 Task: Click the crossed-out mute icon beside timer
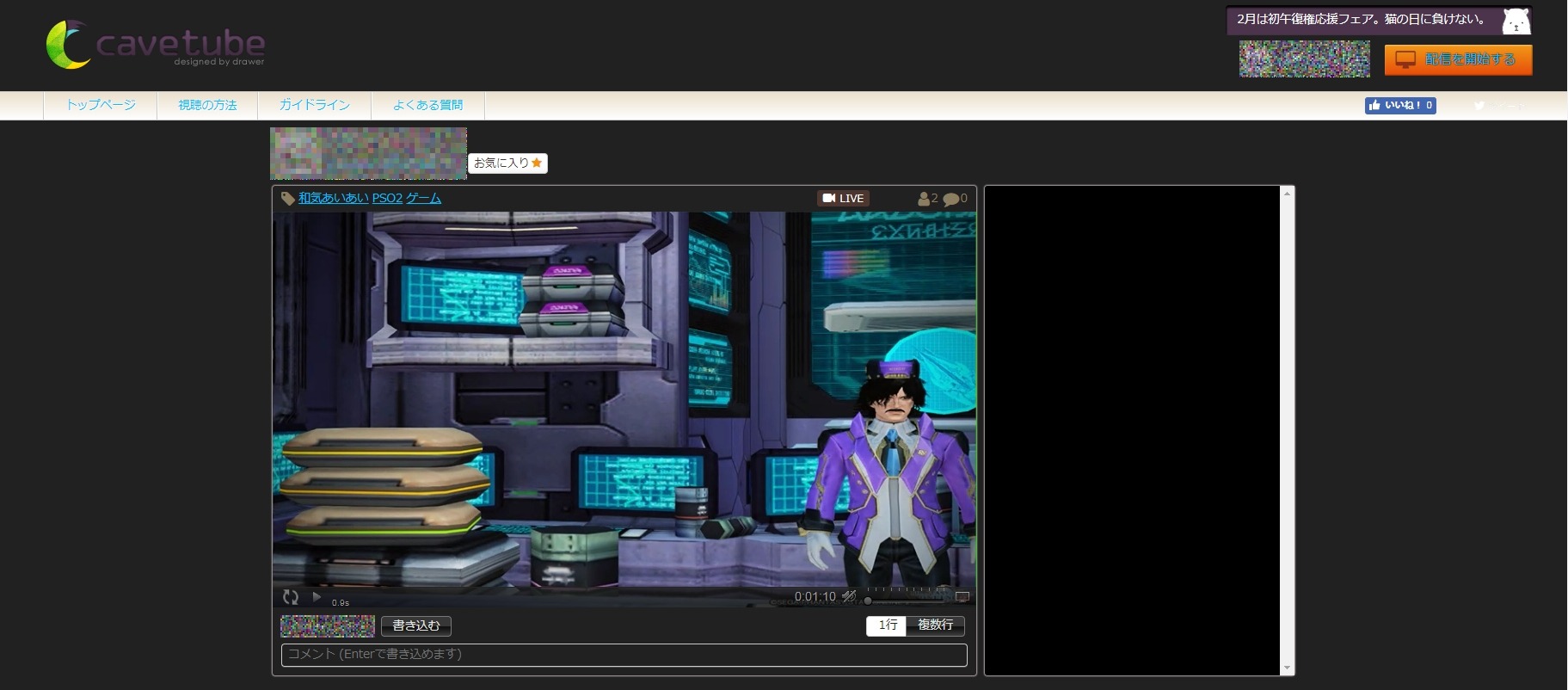pyautogui.click(x=849, y=596)
